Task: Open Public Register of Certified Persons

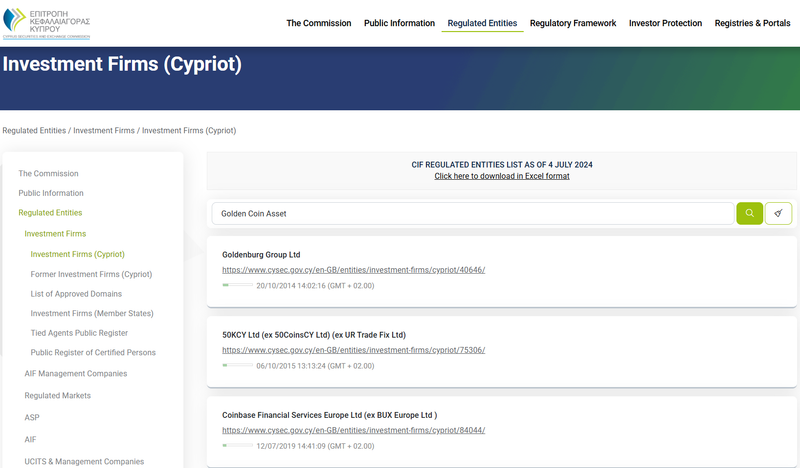Action: click(x=93, y=353)
